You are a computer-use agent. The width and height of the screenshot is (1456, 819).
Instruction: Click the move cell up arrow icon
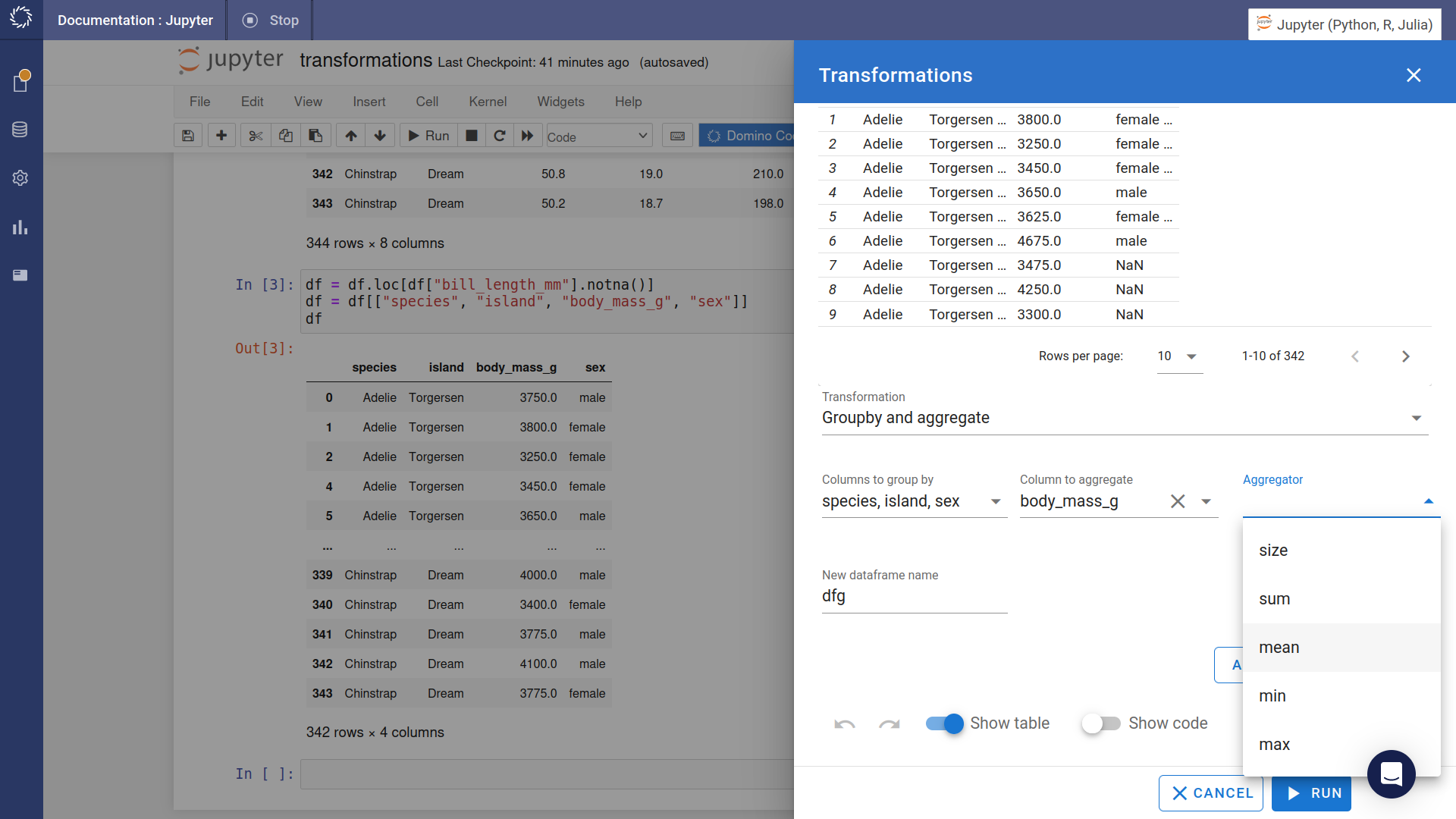(350, 136)
